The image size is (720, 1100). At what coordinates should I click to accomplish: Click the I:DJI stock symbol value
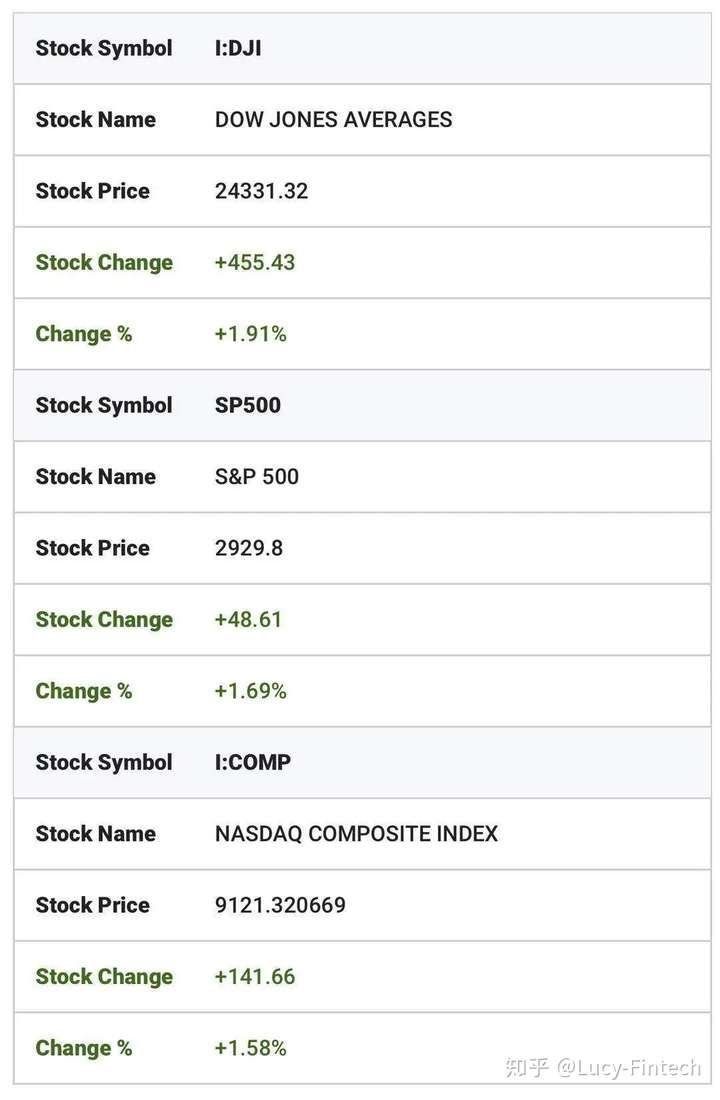click(x=238, y=48)
